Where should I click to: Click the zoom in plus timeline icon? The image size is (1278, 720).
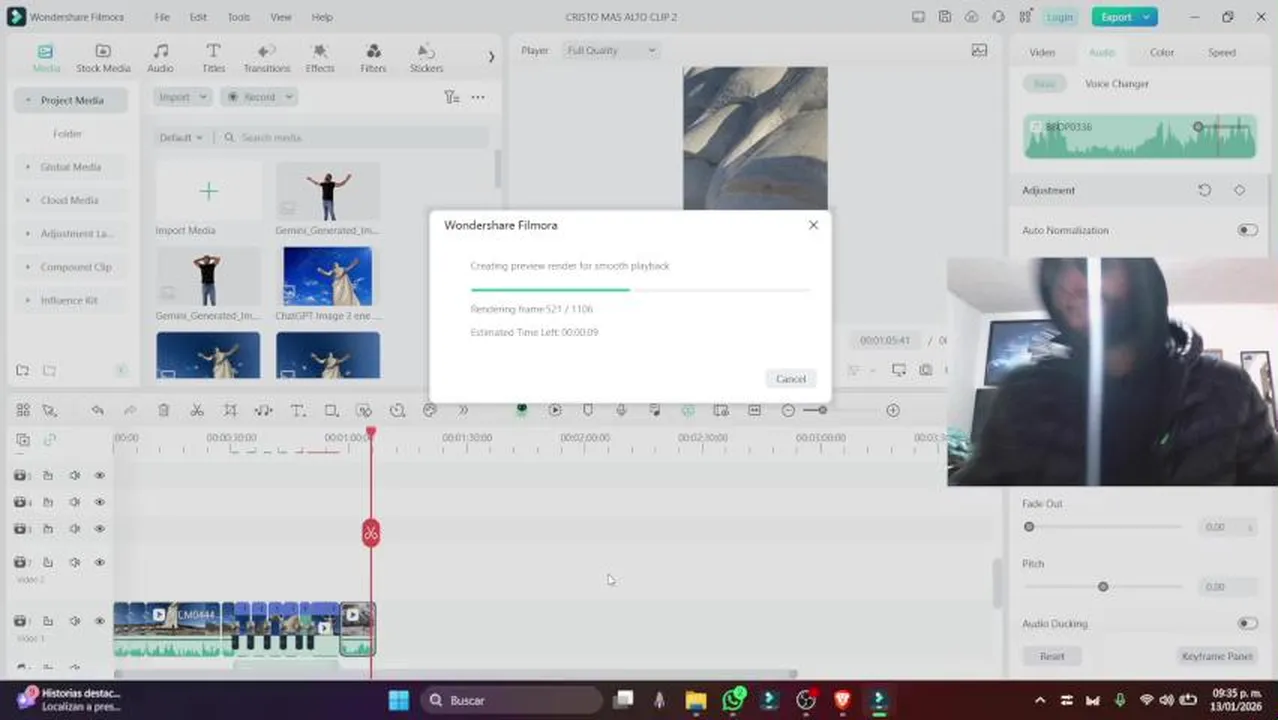(893, 410)
